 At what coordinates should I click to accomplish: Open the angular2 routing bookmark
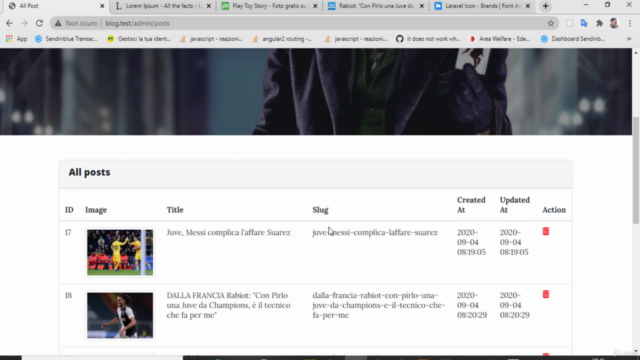click(x=282, y=39)
